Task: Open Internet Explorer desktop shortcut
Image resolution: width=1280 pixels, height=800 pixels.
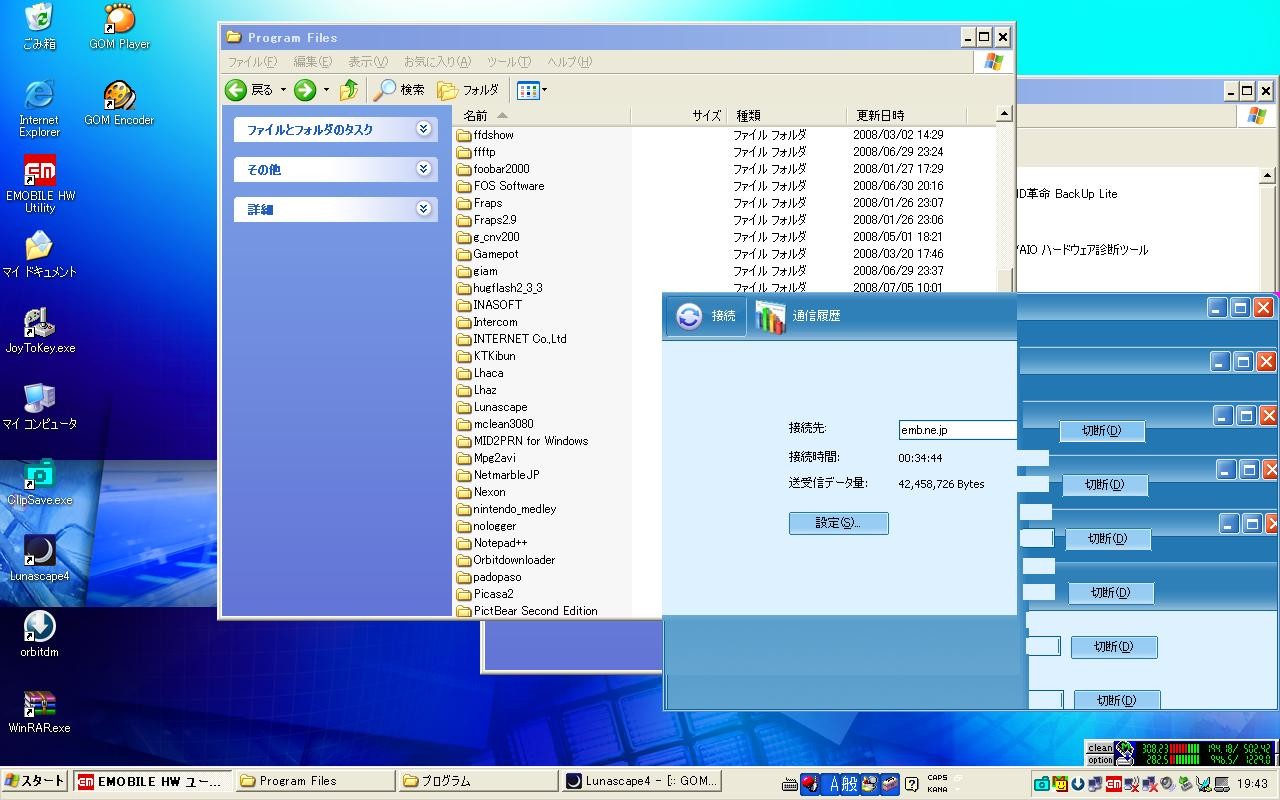Action: (39, 108)
